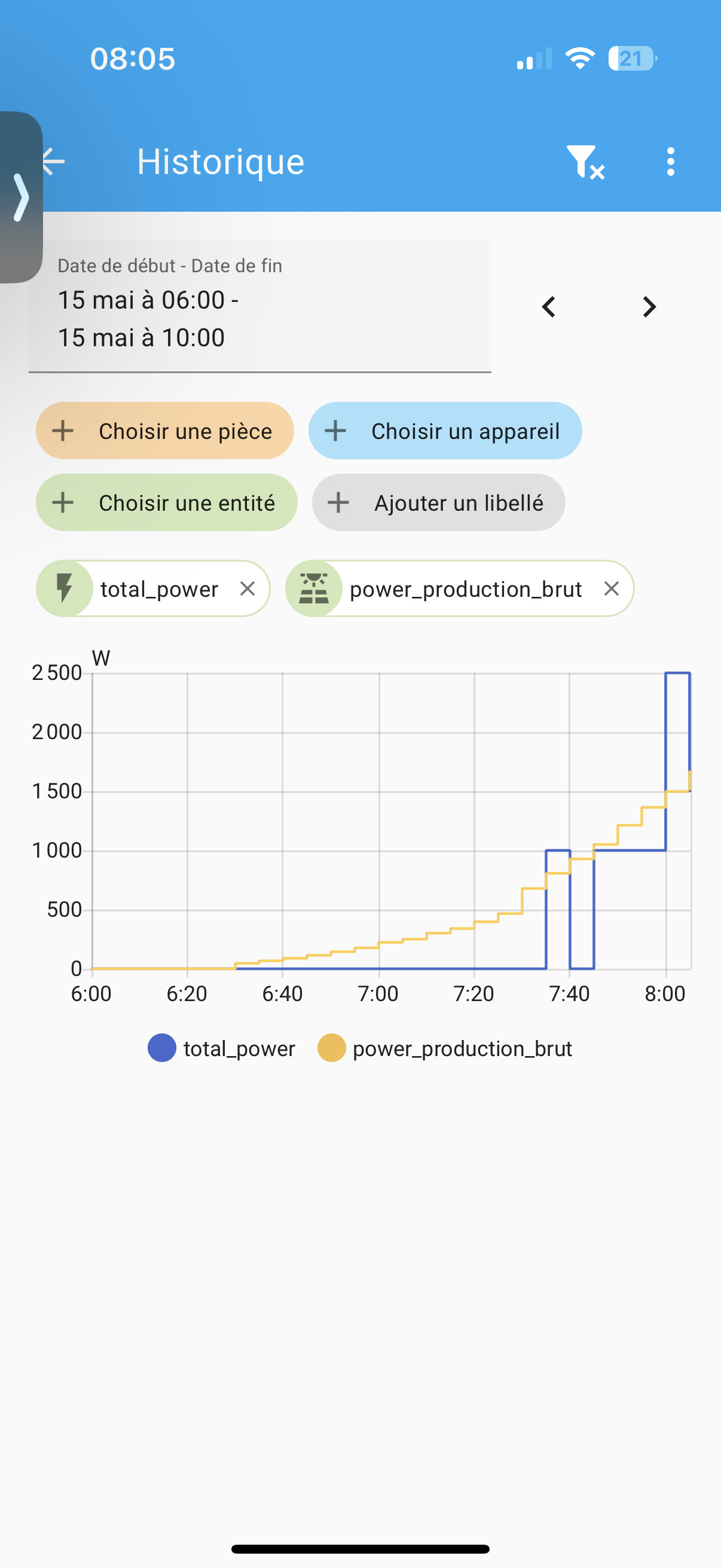This screenshot has height=1568, width=721.
Task: Go to the previous time period
Action: point(549,307)
